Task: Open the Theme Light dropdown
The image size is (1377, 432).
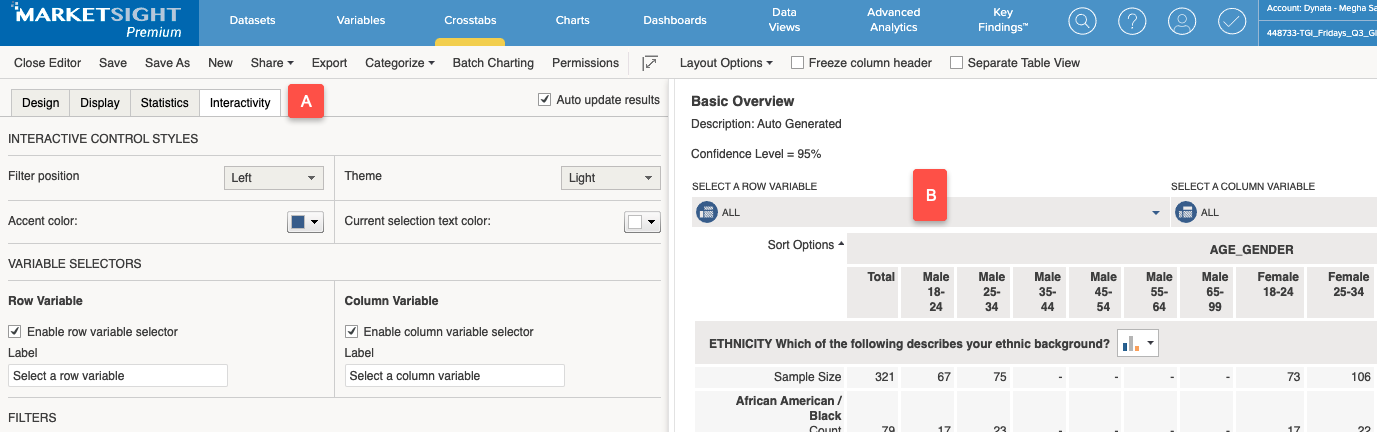Action: [x=611, y=178]
